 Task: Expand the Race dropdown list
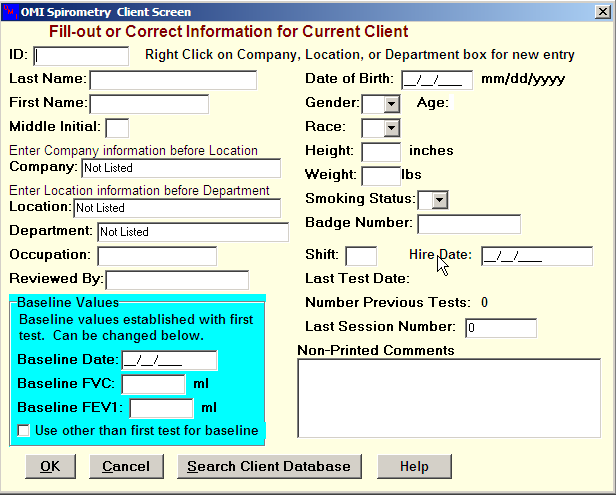coord(391,128)
